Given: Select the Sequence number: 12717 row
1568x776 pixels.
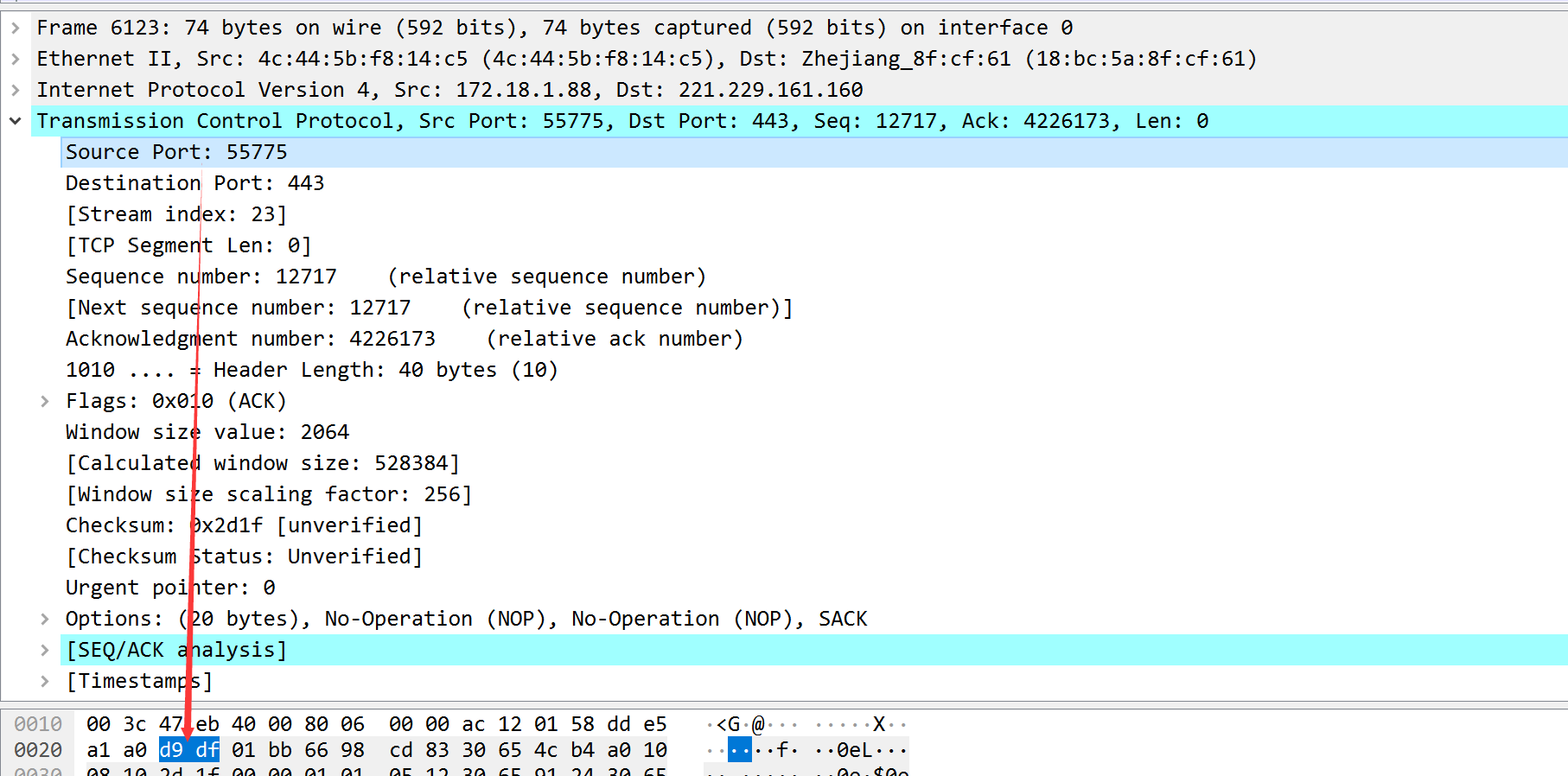Looking at the screenshot, I should tap(814, 277).
